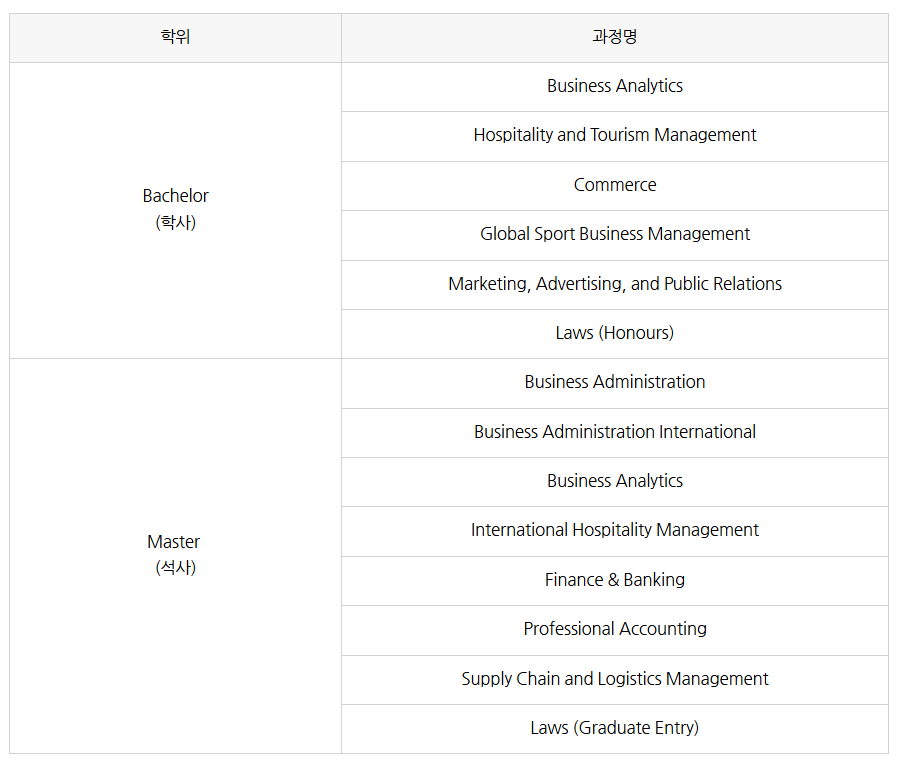Viewport: 898px width, 762px height.
Task: Select Supply Chain and Logistics Management
Action: point(614,679)
